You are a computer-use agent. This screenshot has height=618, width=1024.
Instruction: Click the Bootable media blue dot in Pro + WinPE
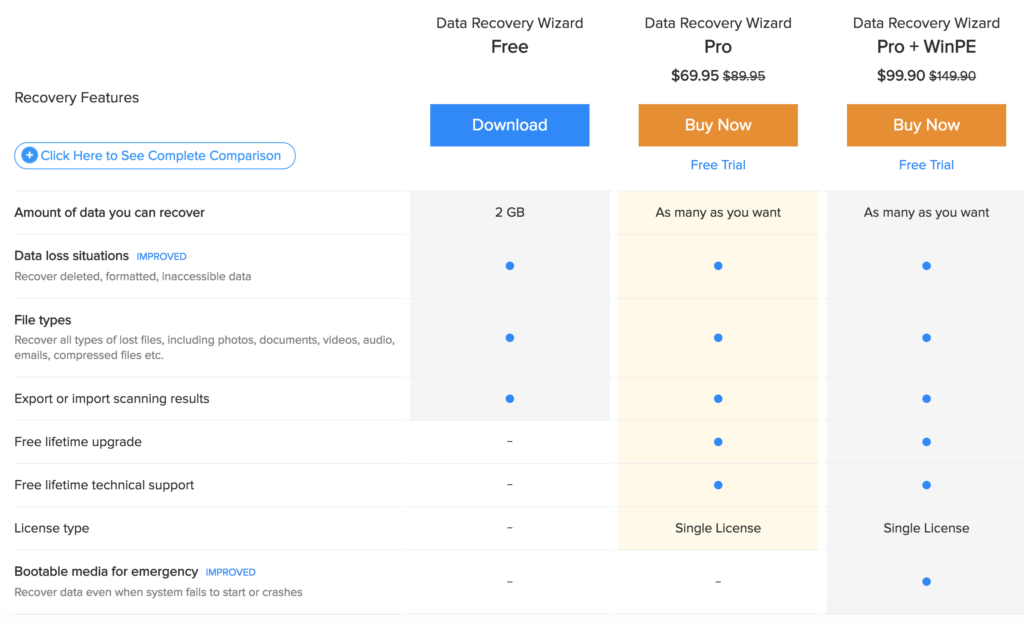tap(926, 581)
